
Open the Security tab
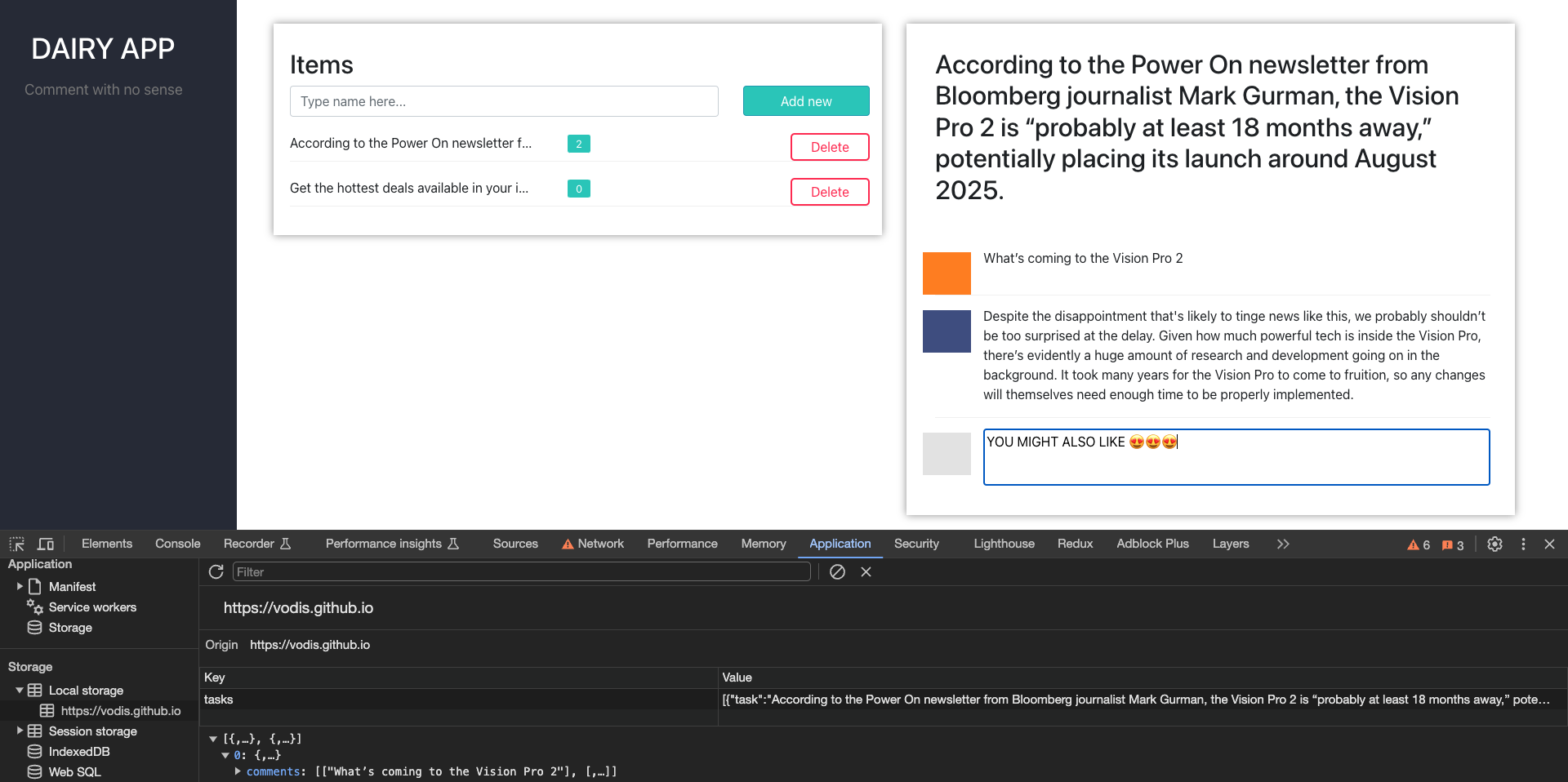pyautogui.click(x=916, y=544)
